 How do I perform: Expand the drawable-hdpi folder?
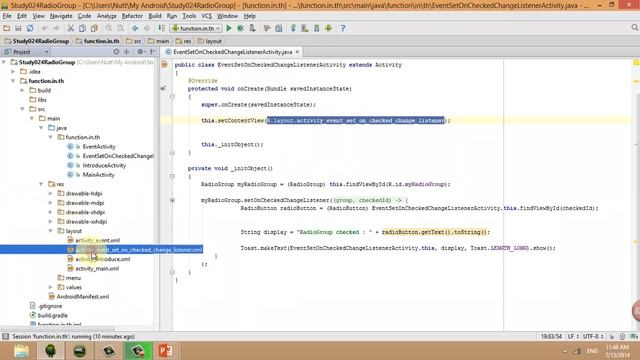pyautogui.click(x=51, y=193)
